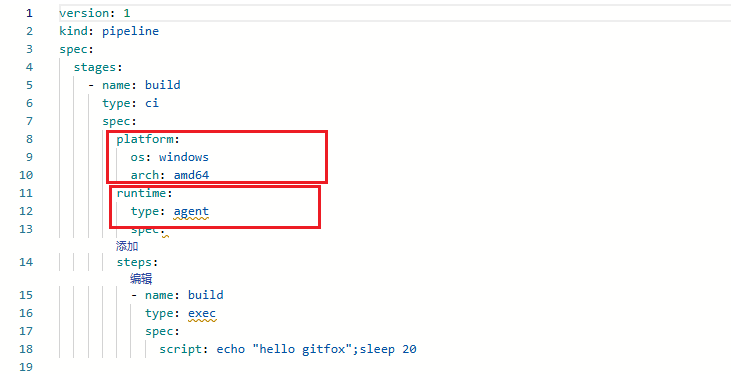Click the amd64 arch value
The image size is (731, 374).
coord(191,175)
